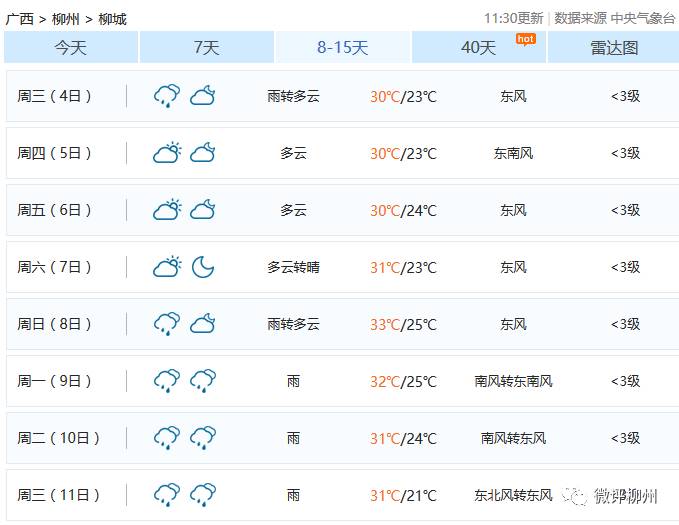Click the 11:30更新 update time
679x525 pixels.
coord(514,18)
